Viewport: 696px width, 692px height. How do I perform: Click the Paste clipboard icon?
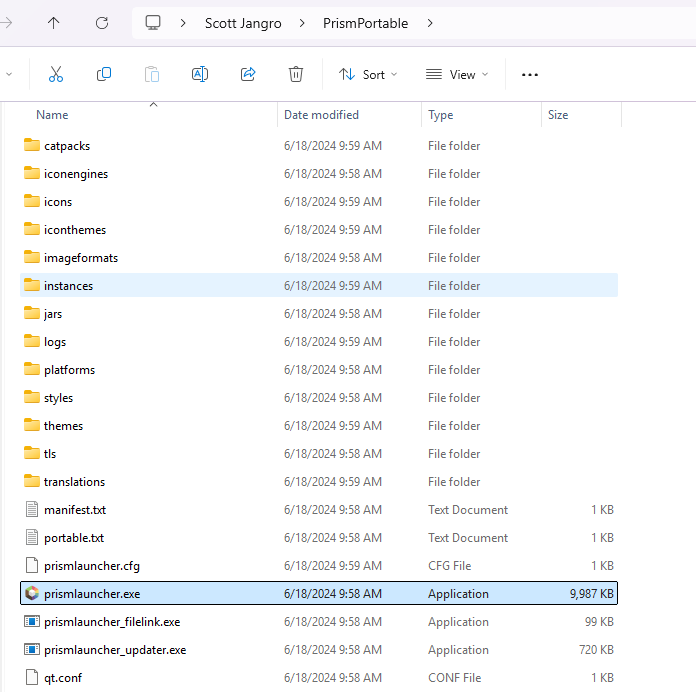click(x=152, y=74)
